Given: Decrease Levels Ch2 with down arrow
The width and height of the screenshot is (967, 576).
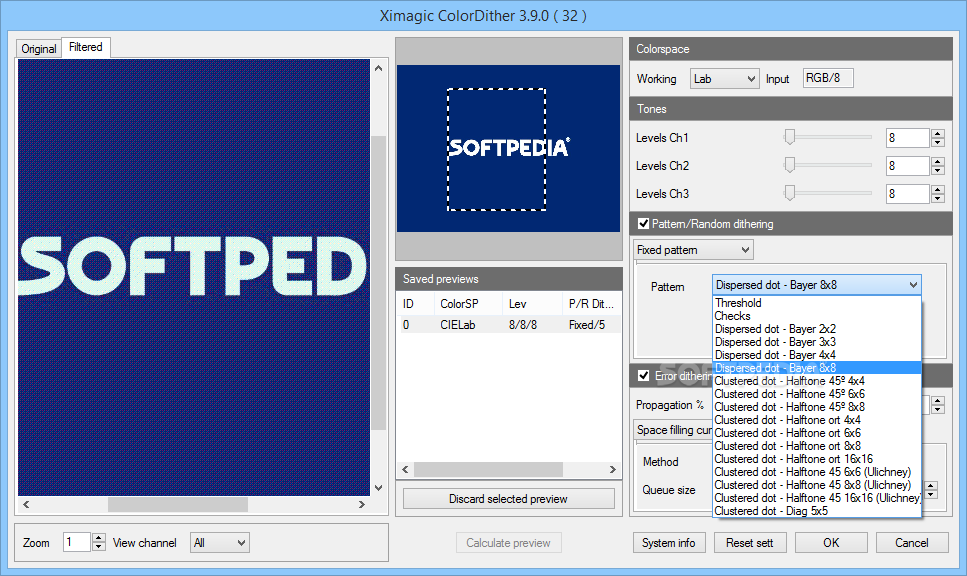Looking at the screenshot, I should (938, 170).
